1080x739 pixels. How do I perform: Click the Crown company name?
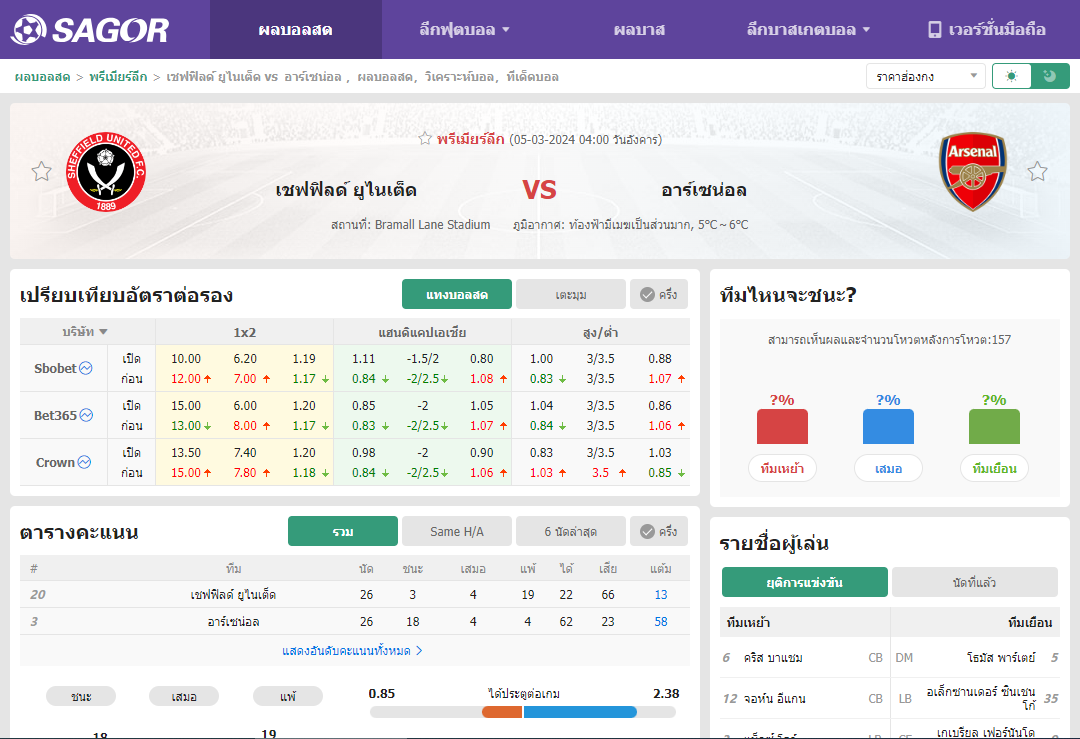(x=55, y=462)
